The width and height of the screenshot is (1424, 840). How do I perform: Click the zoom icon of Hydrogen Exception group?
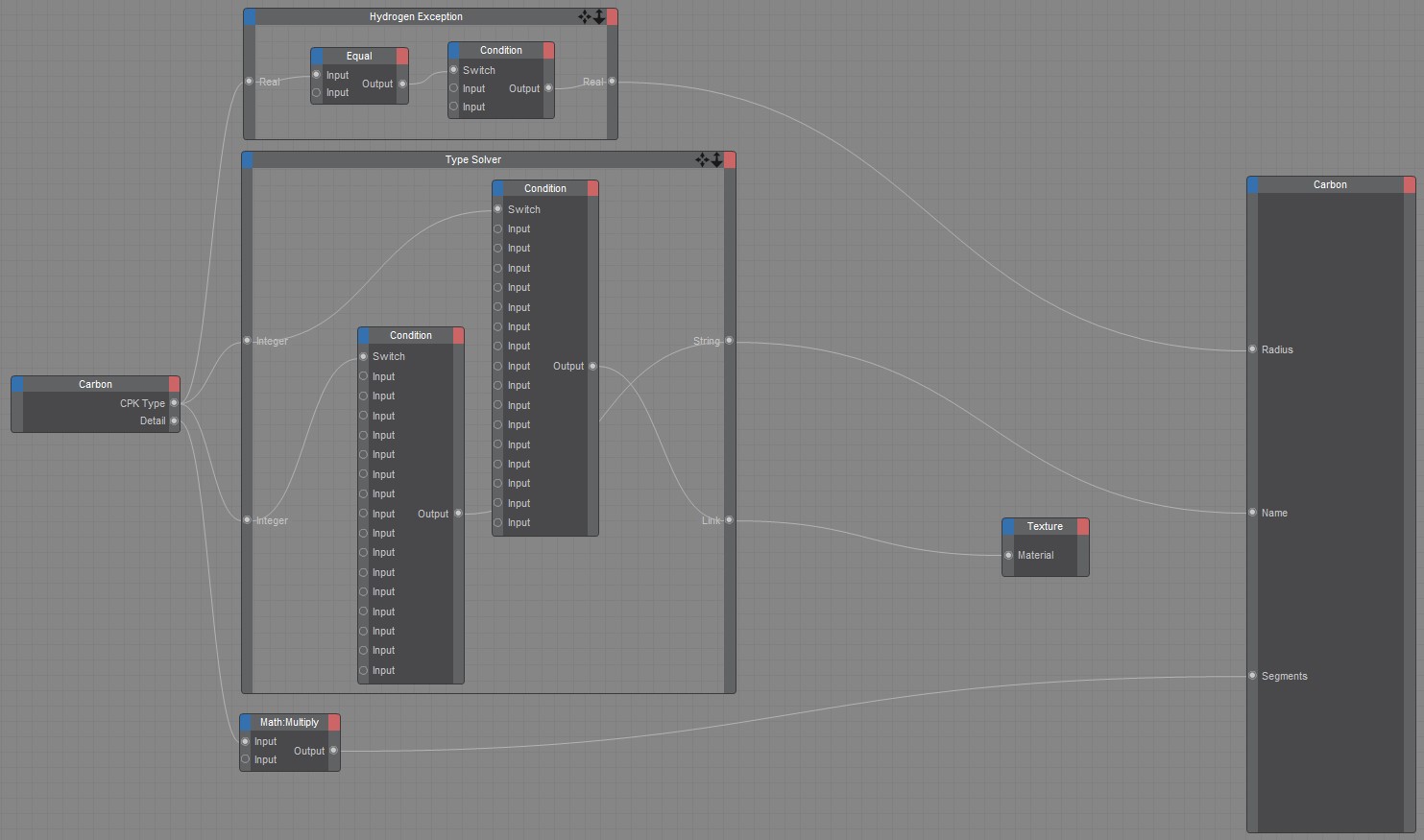tap(599, 16)
